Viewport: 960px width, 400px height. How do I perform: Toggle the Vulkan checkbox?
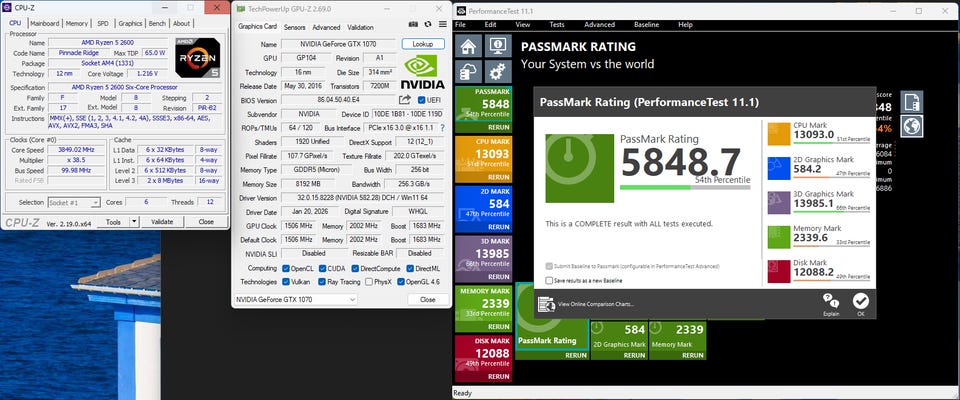286,282
